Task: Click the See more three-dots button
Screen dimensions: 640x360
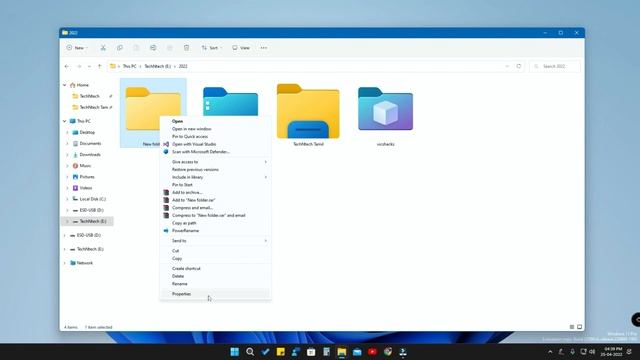Action: tap(264, 48)
